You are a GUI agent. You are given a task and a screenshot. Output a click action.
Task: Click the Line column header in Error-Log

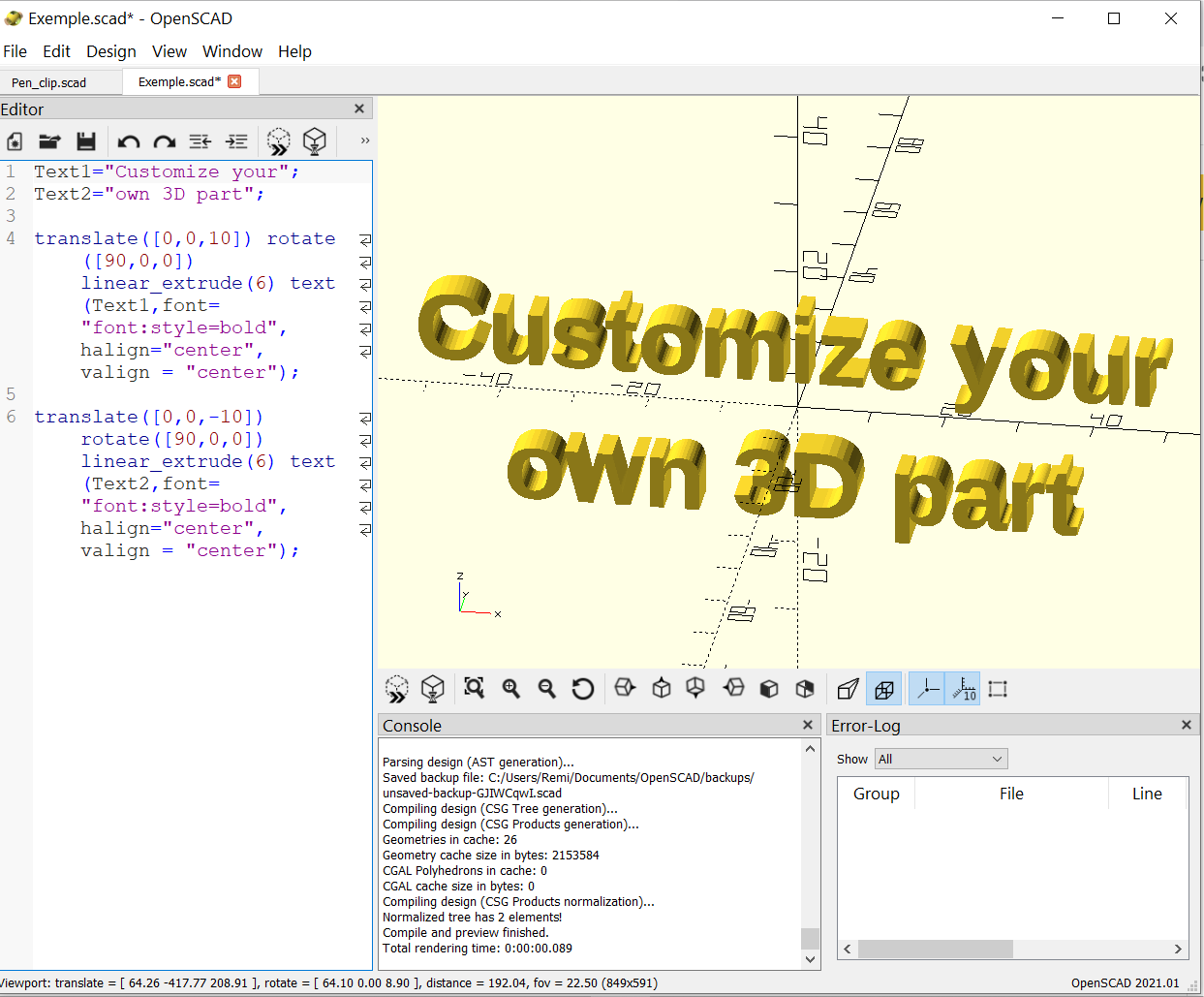click(1147, 794)
